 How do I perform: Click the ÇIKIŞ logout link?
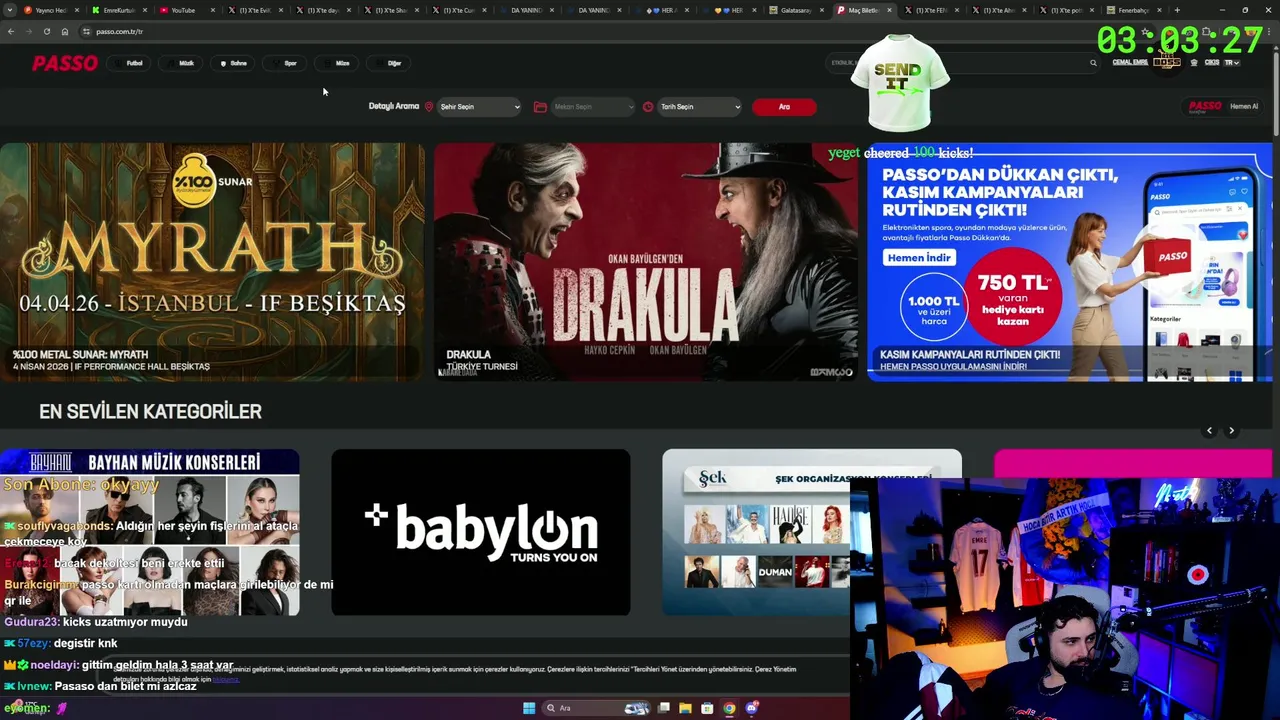(1211, 62)
